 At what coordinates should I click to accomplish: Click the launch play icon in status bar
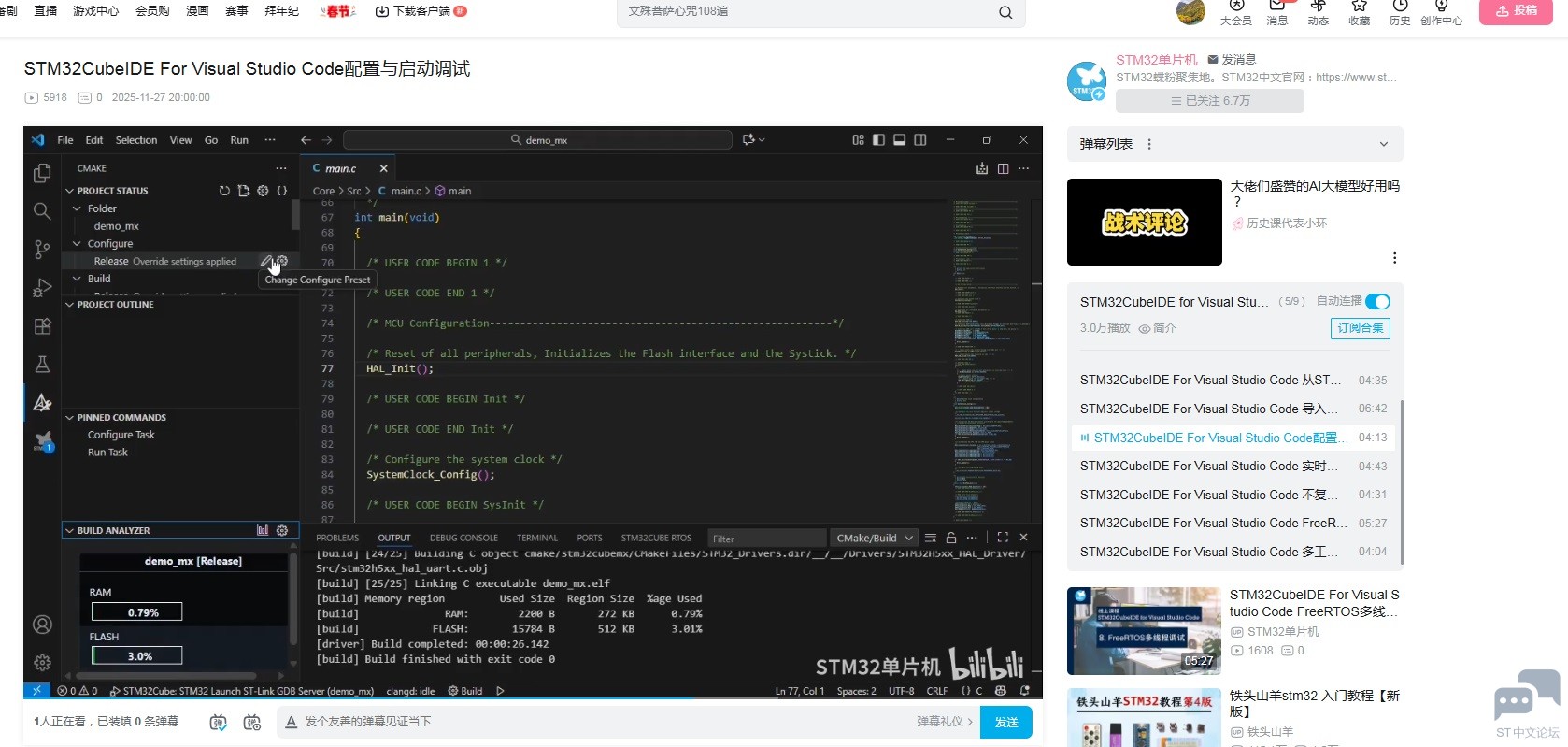500,691
